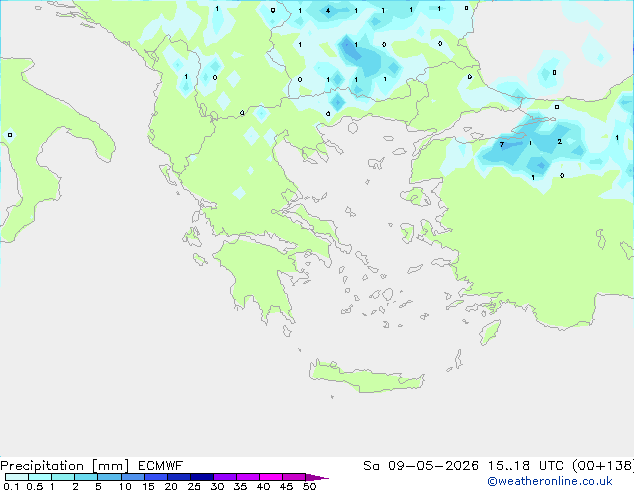Select the 30–35 mm purple legend swatch
The image size is (634, 490).
(x=225, y=477)
